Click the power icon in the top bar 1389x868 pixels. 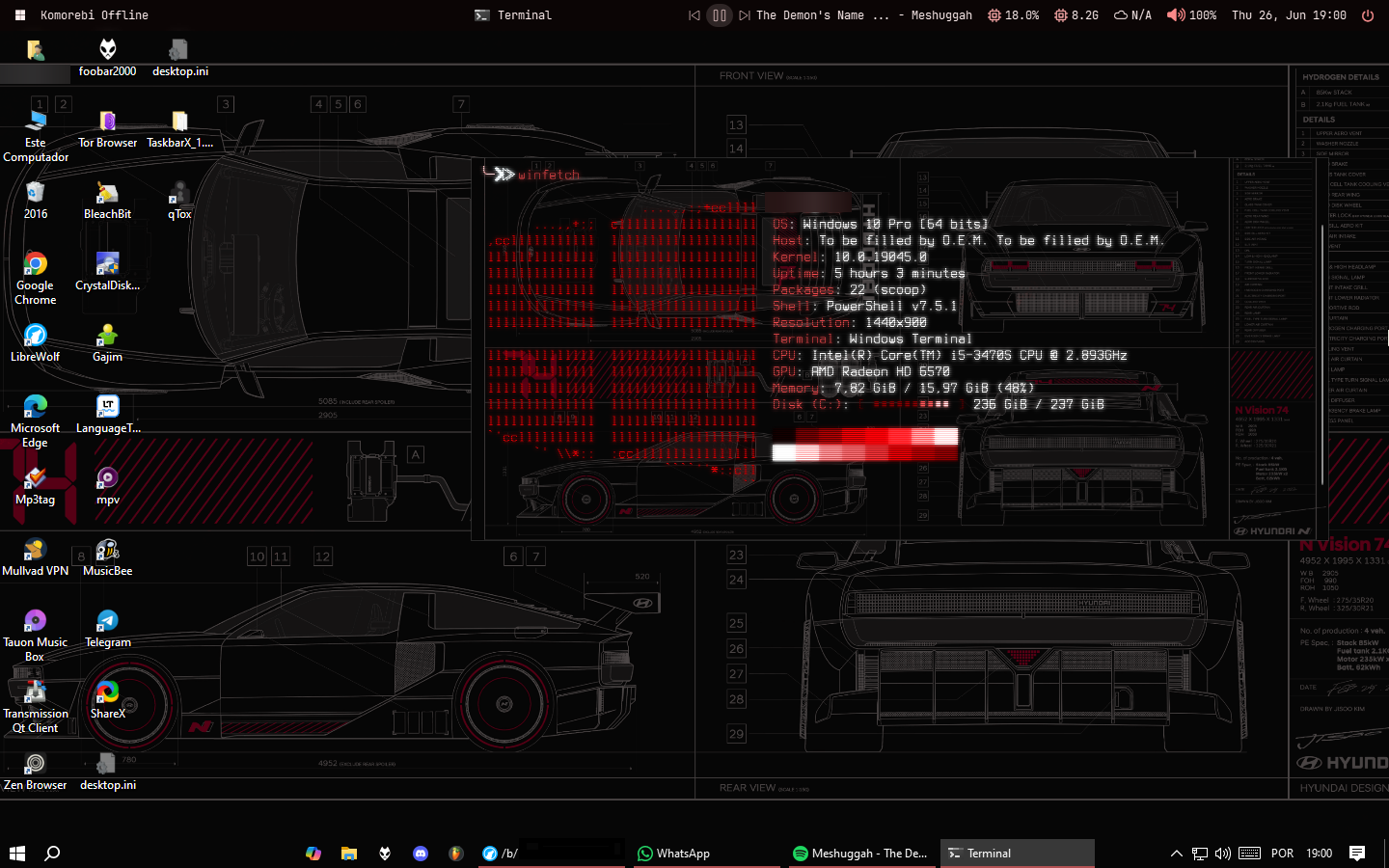click(1367, 15)
